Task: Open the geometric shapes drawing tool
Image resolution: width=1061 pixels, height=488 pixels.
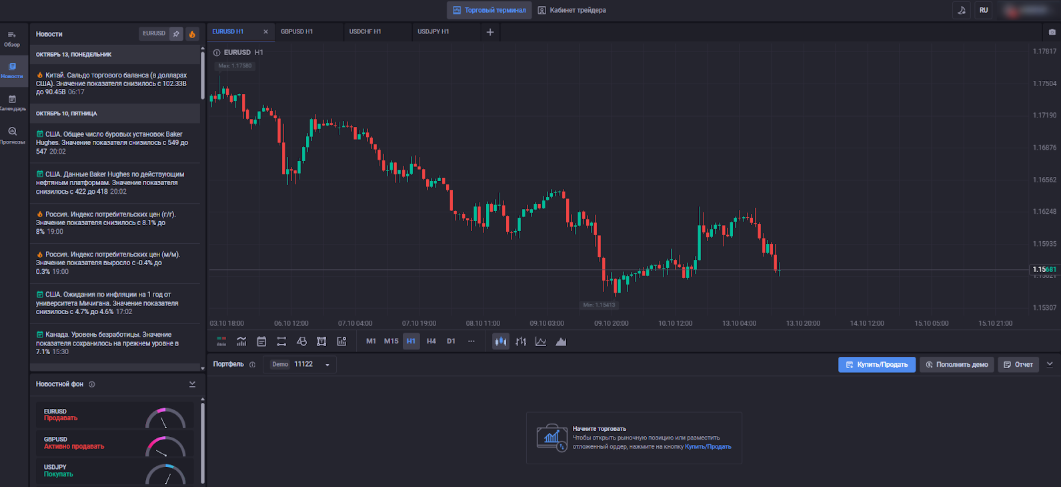Action: 302,341
